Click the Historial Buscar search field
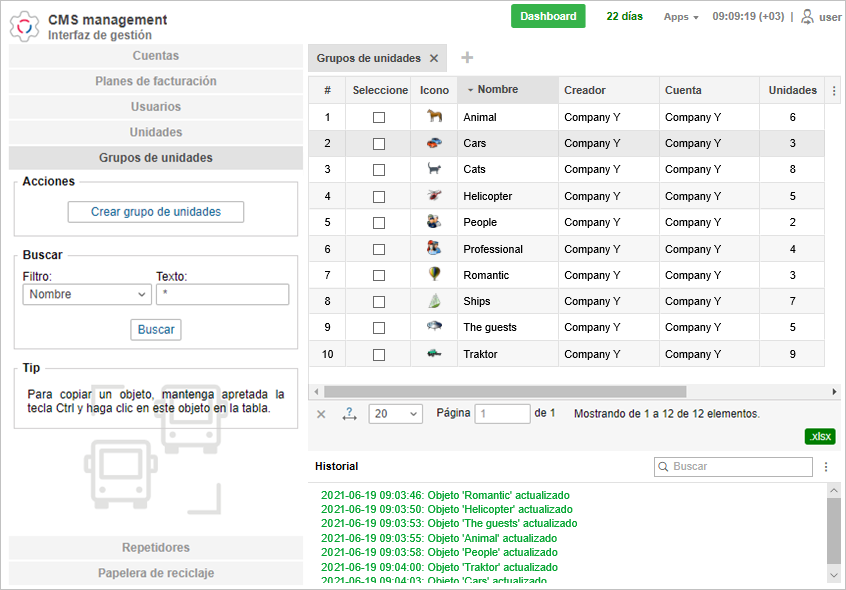846x590 pixels. tap(733, 467)
